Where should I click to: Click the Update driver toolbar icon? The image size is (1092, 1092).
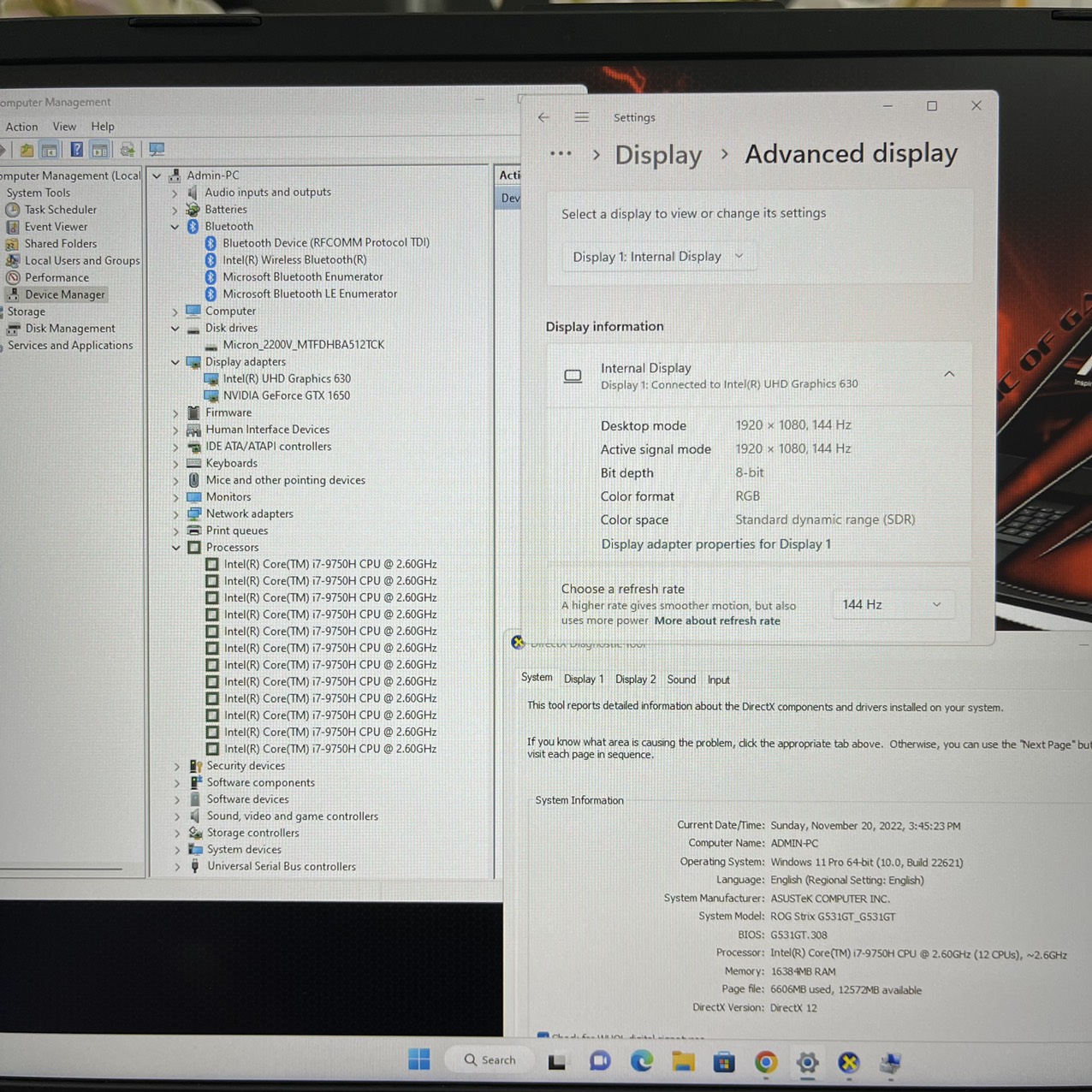(x=128, y=150)
